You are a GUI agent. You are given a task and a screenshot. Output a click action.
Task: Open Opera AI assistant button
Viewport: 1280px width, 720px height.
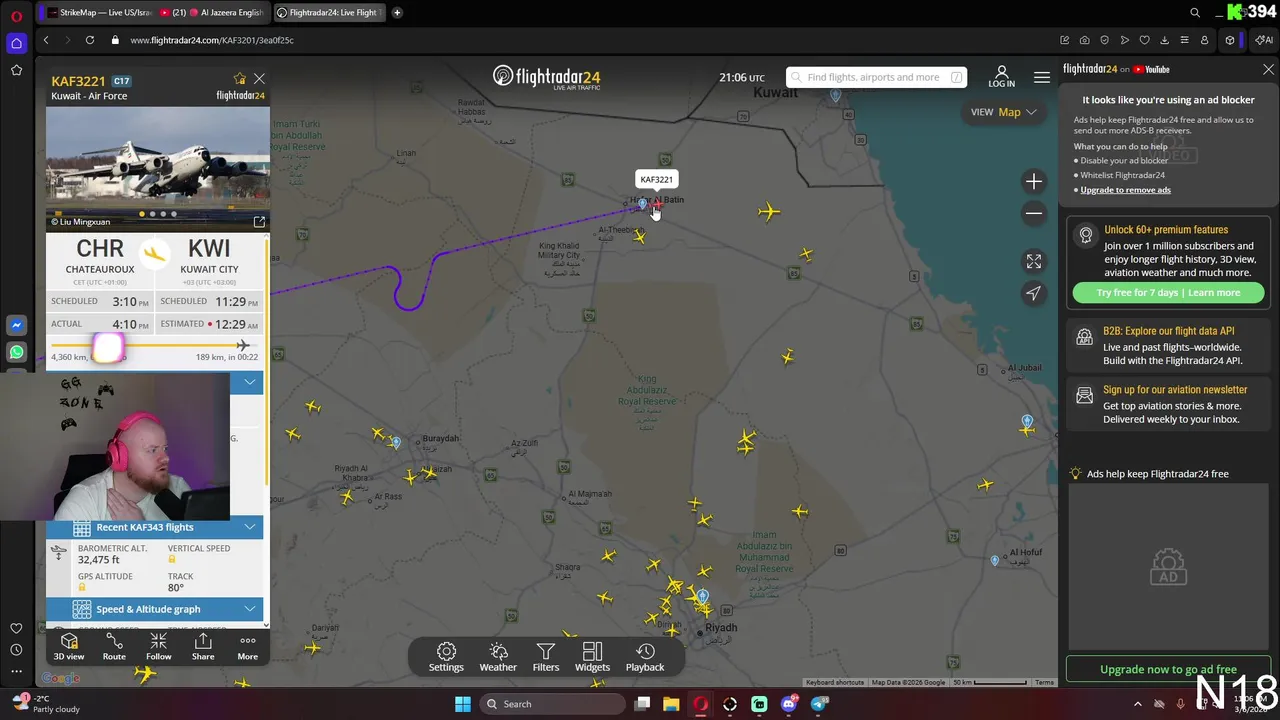click(1264, 40)
